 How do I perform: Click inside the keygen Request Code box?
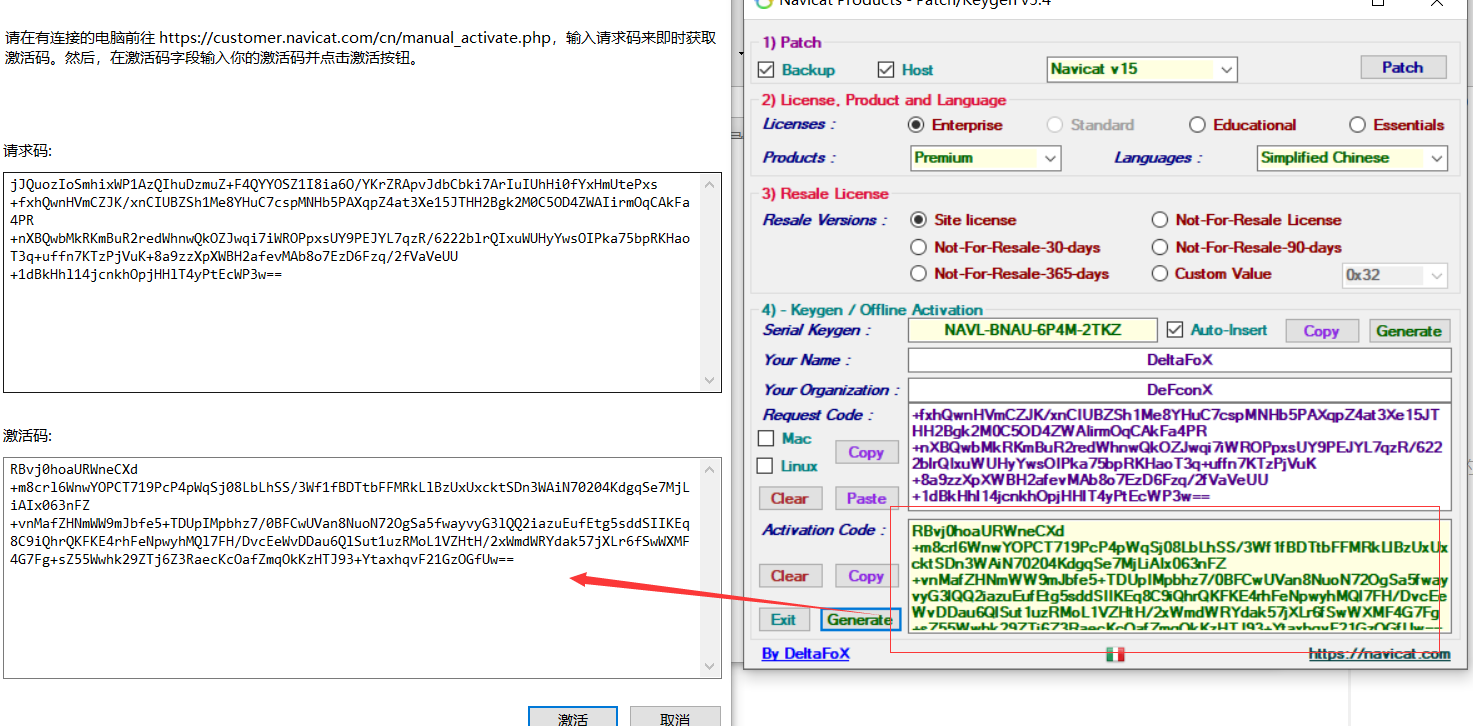pos(1179,455)
